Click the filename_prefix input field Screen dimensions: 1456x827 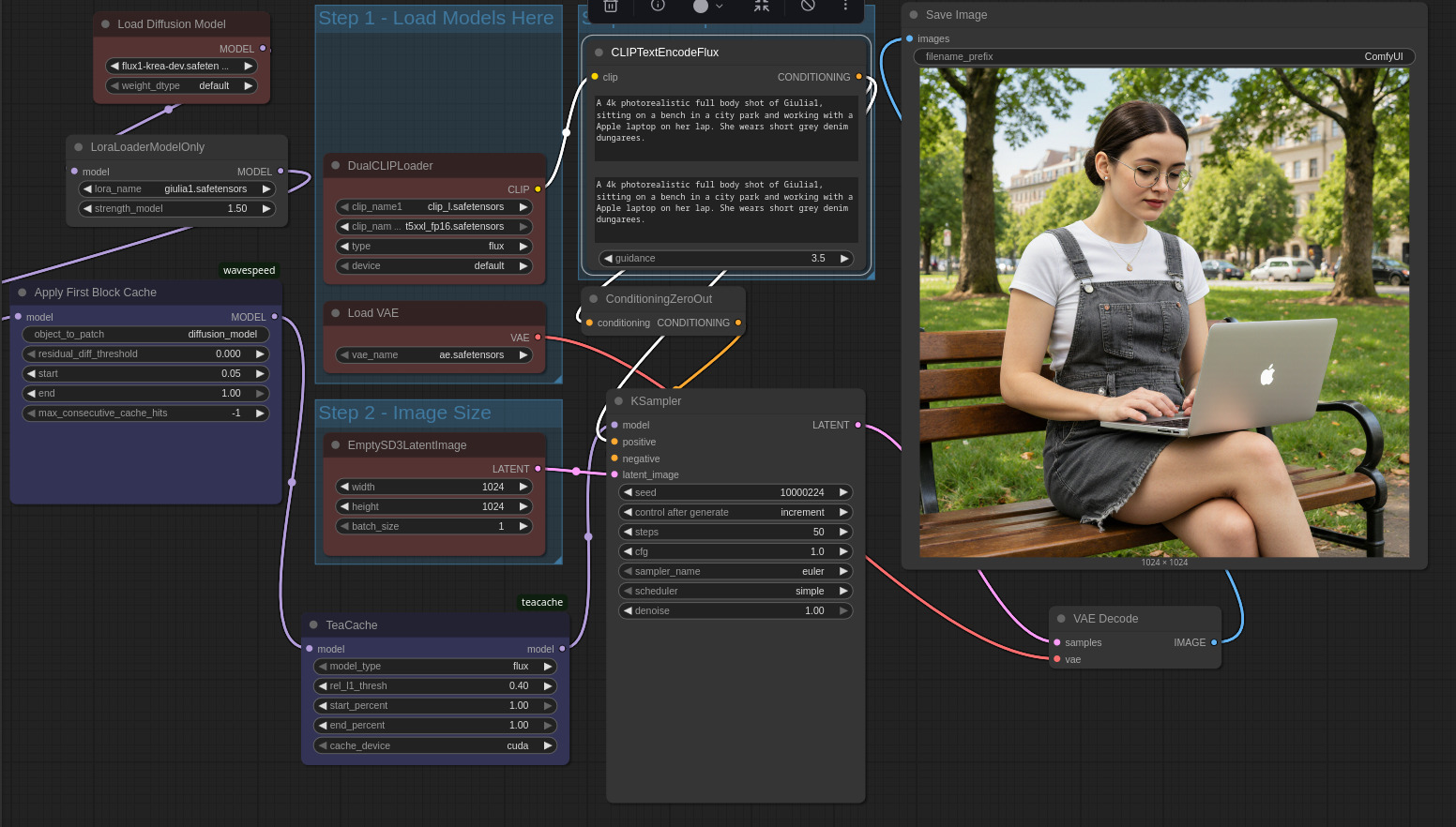point(1163,56)
